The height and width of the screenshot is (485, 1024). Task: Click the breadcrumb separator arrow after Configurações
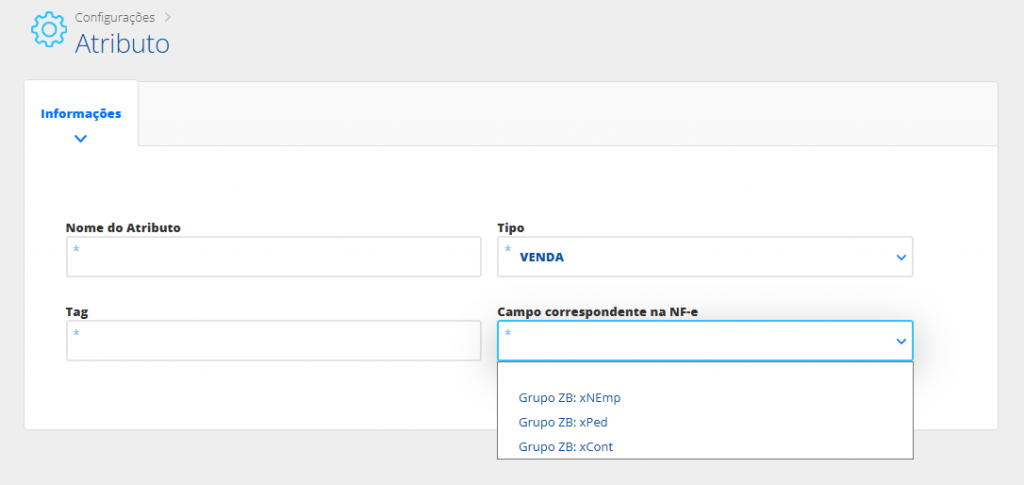coord(167,17)
